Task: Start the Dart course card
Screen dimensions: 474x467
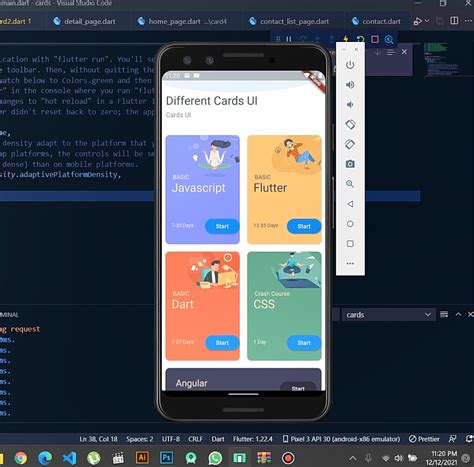Action: pyautogui.click(x=222, y=343)
